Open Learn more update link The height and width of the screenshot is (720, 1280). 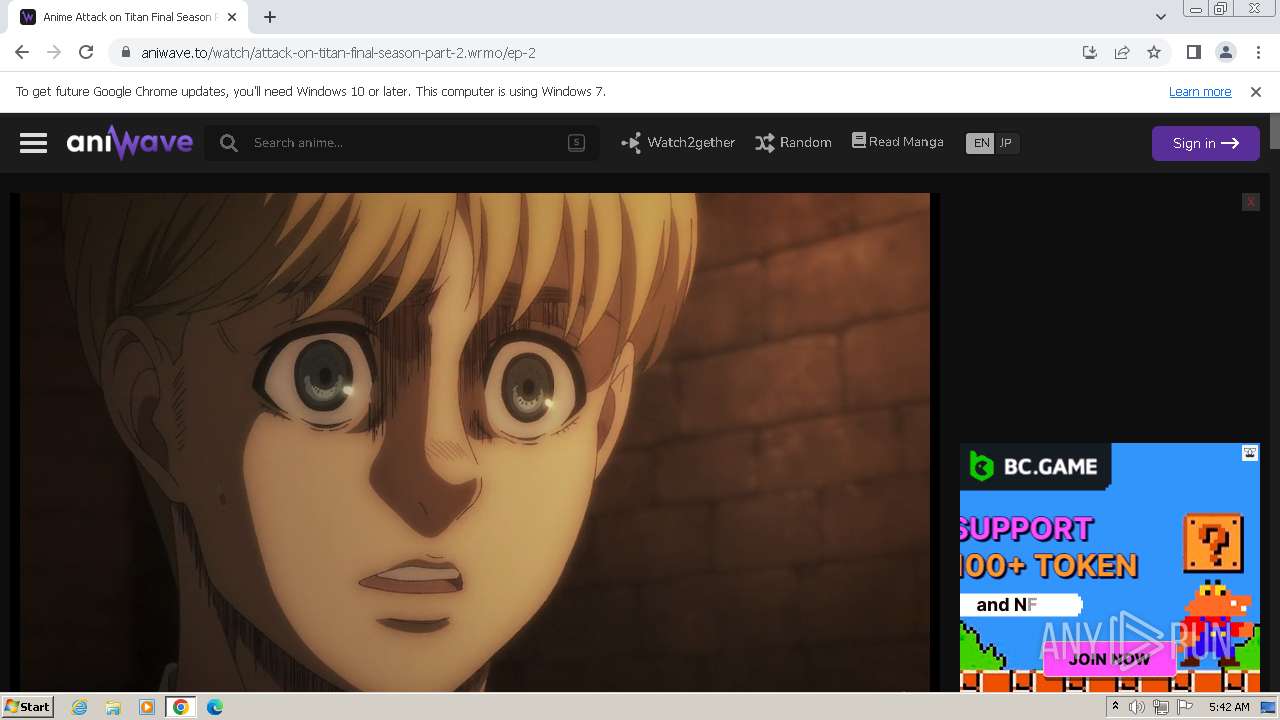click(x=1200, y=92)
